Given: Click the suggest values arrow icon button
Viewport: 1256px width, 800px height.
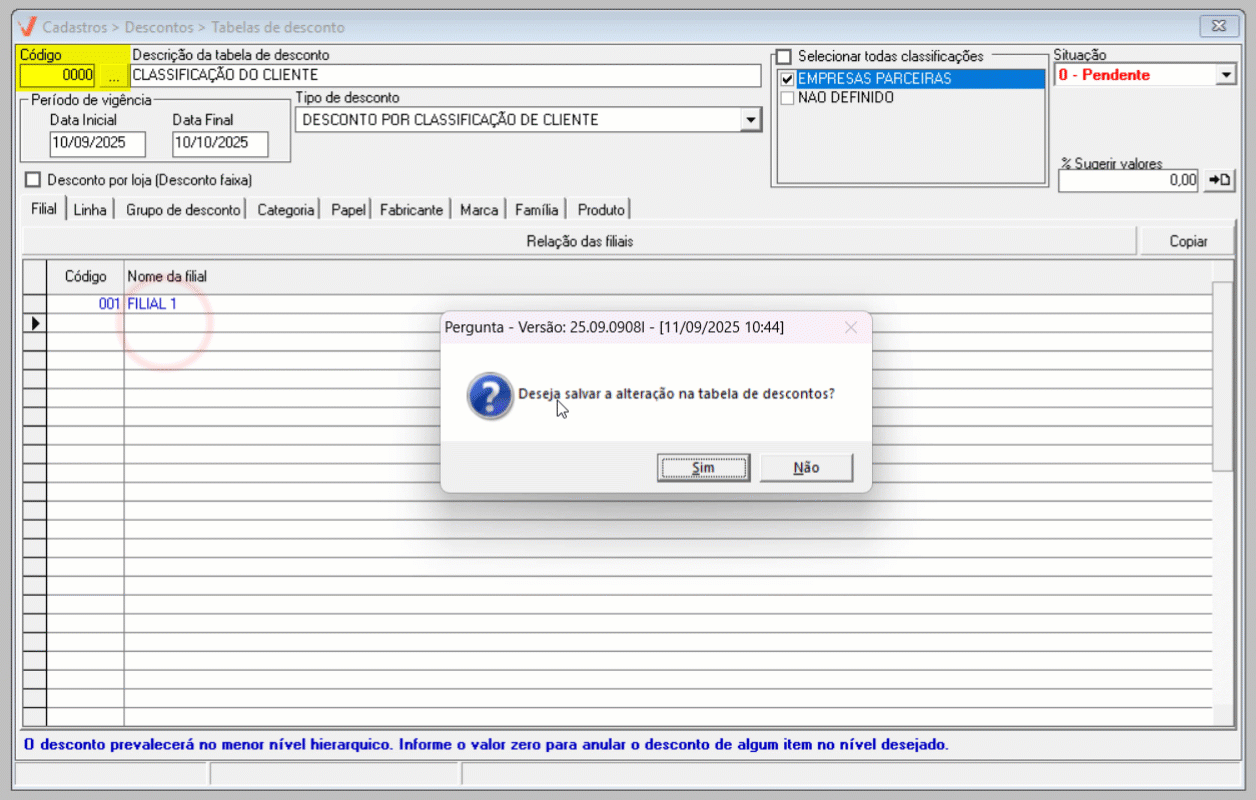Looking at the screenshot, I should [1220, 181].
